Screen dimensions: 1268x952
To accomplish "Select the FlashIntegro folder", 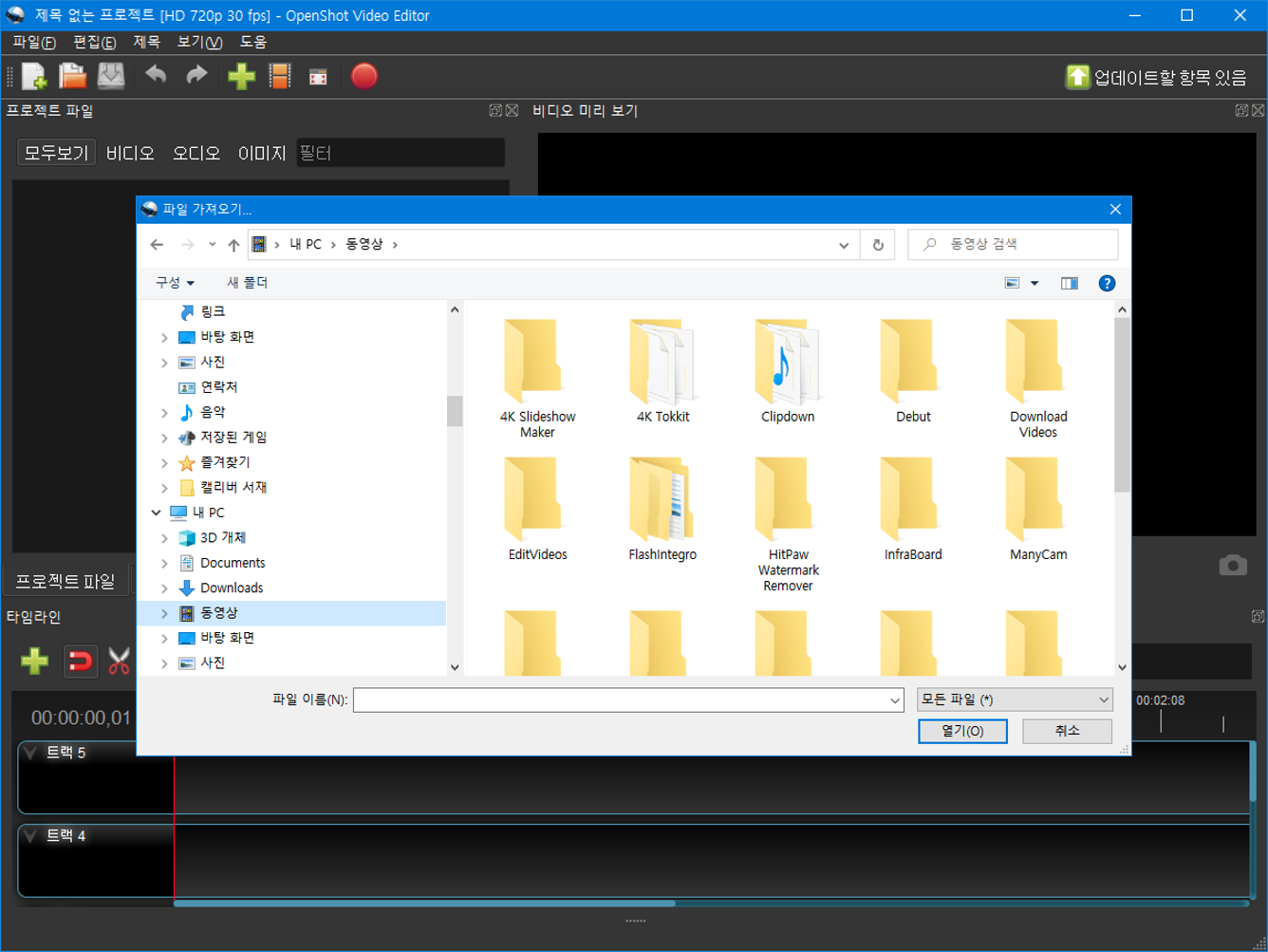I will [x=662, y=509].
